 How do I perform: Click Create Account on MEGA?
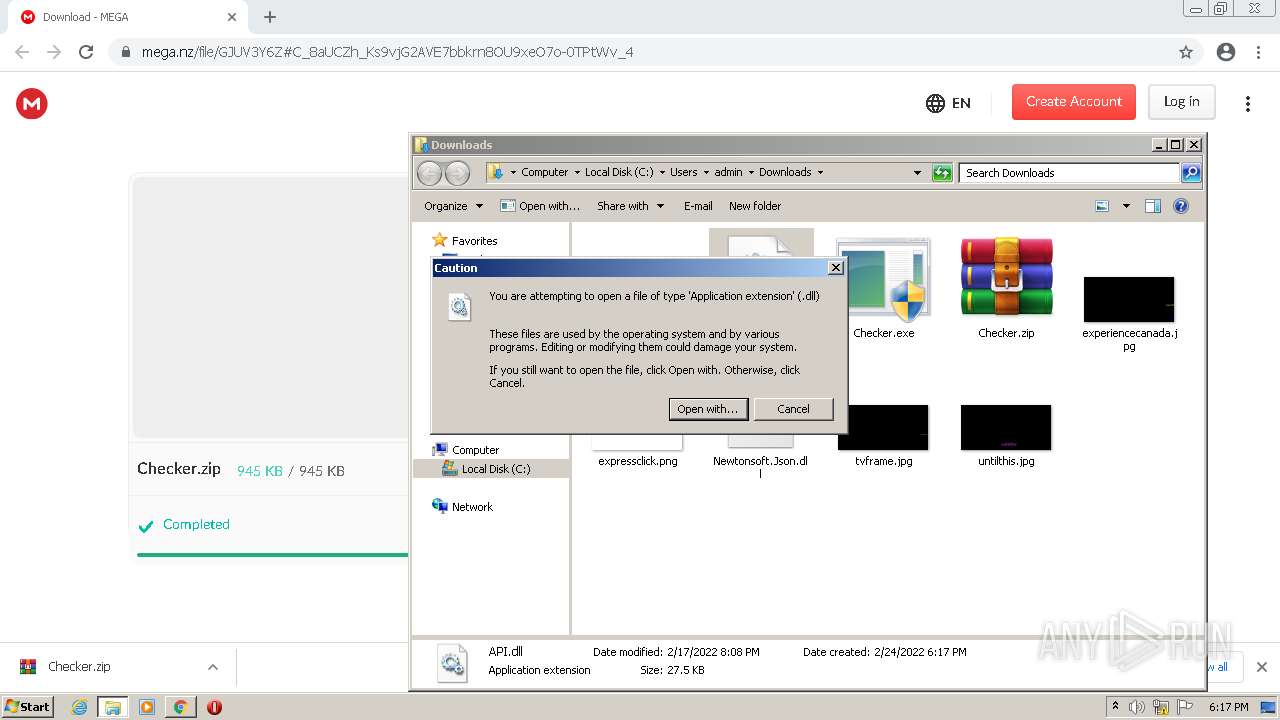click(x=1074, y=102)
